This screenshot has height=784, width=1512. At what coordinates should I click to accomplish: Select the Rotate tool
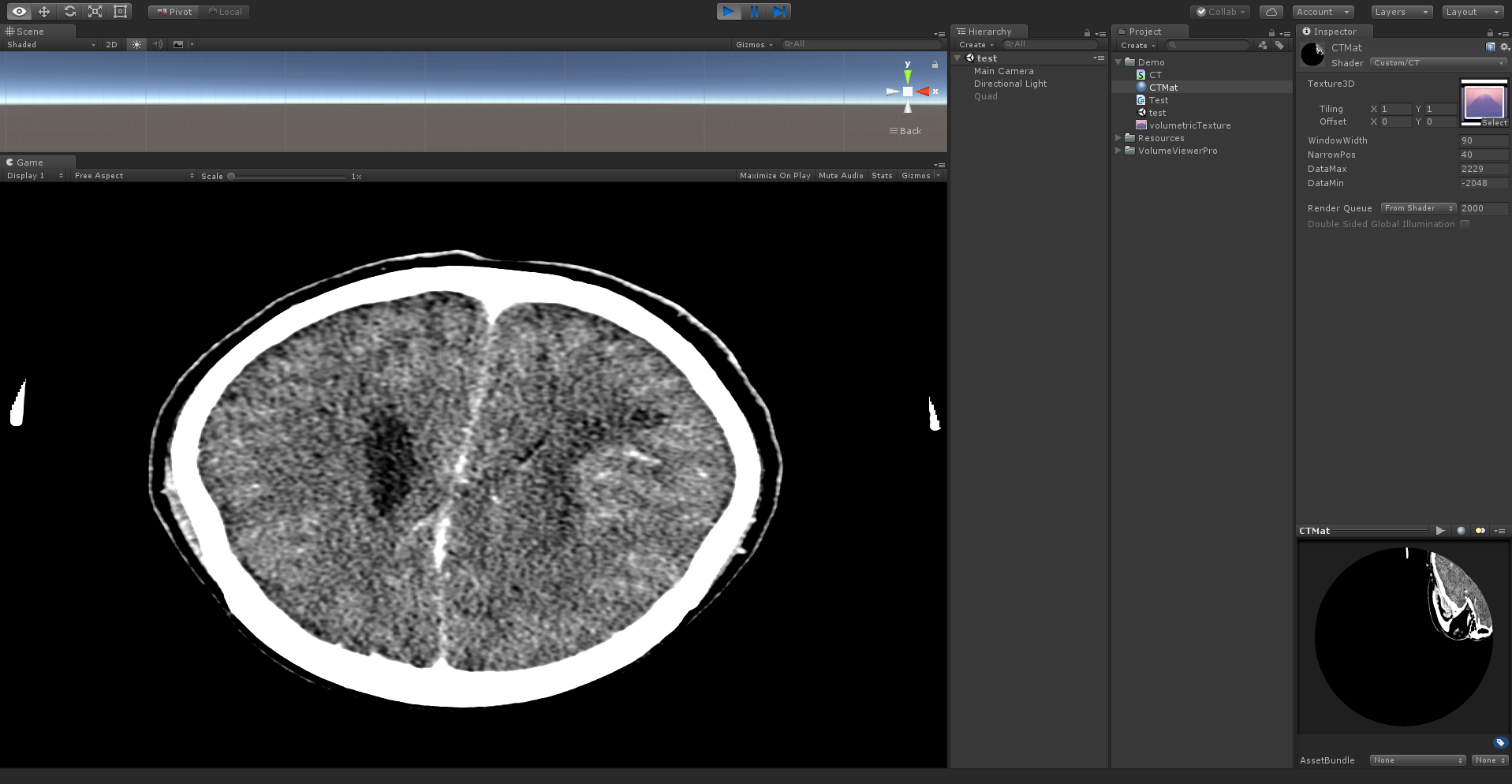69,12
